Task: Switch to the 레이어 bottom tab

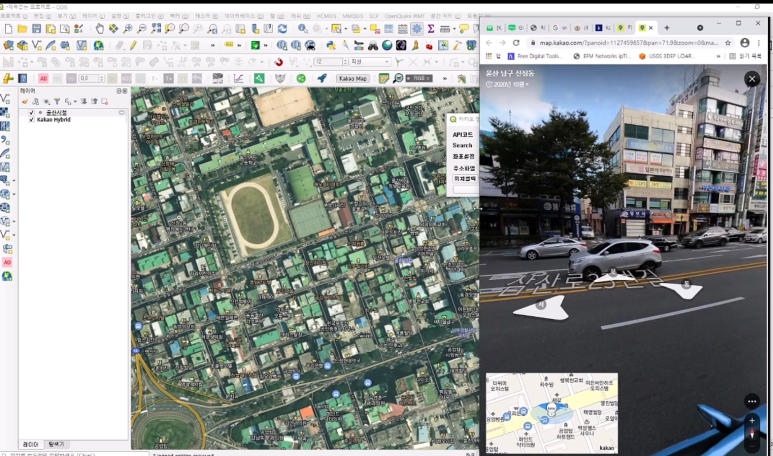Action: click(31, 445)
